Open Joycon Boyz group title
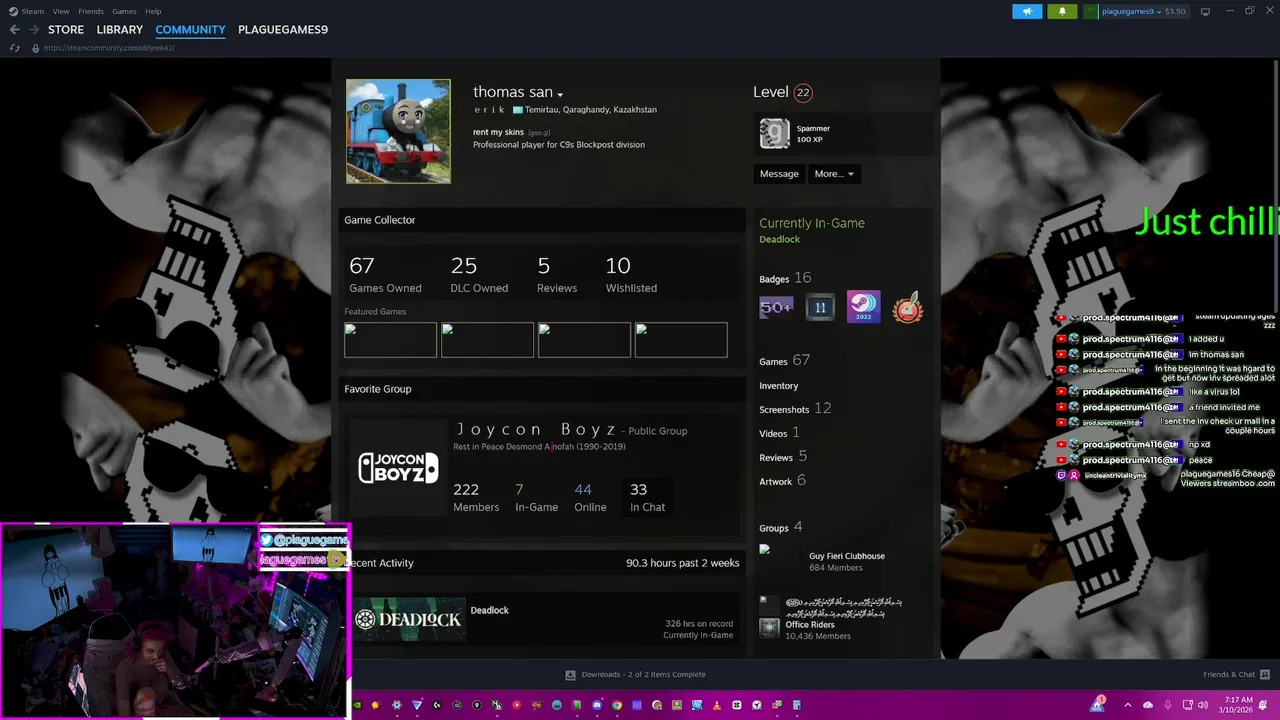 pos(536,430)
